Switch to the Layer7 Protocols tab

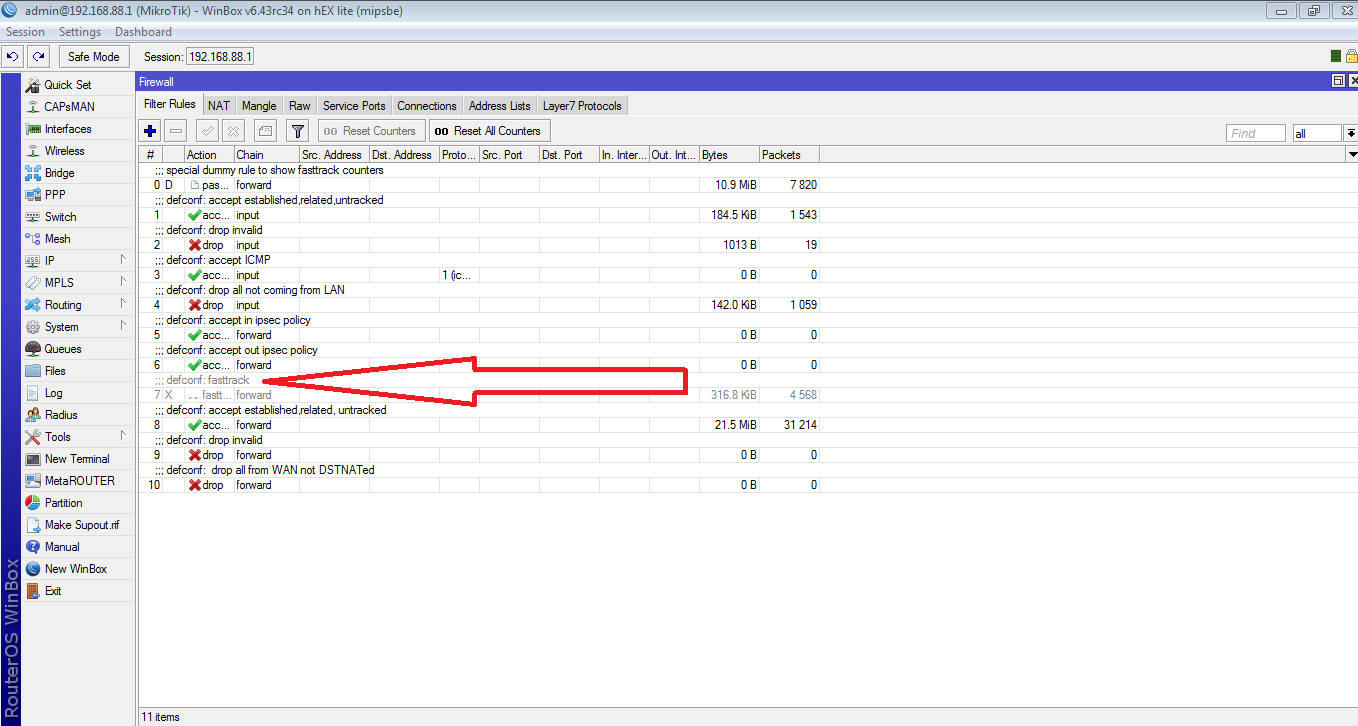(582, 106)
